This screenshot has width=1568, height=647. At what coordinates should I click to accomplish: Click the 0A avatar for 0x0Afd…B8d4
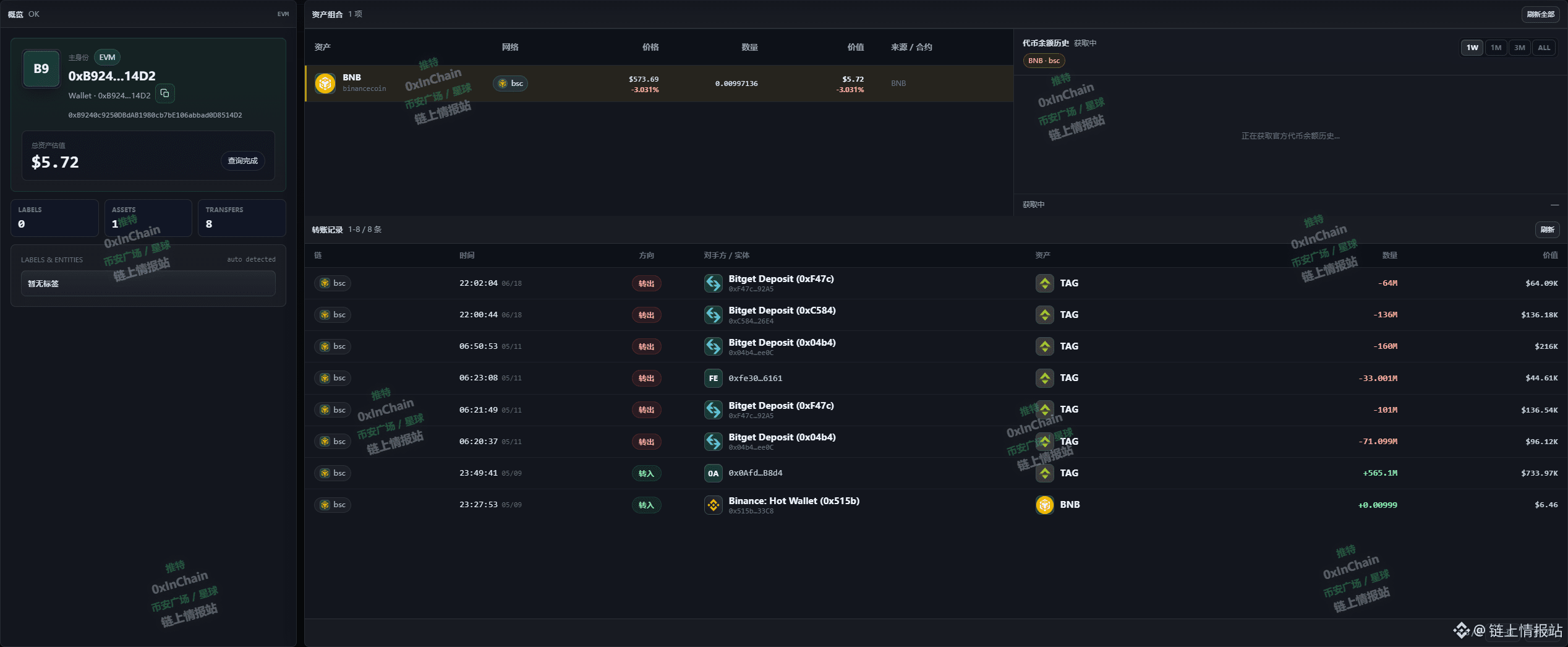pos(714,473)
